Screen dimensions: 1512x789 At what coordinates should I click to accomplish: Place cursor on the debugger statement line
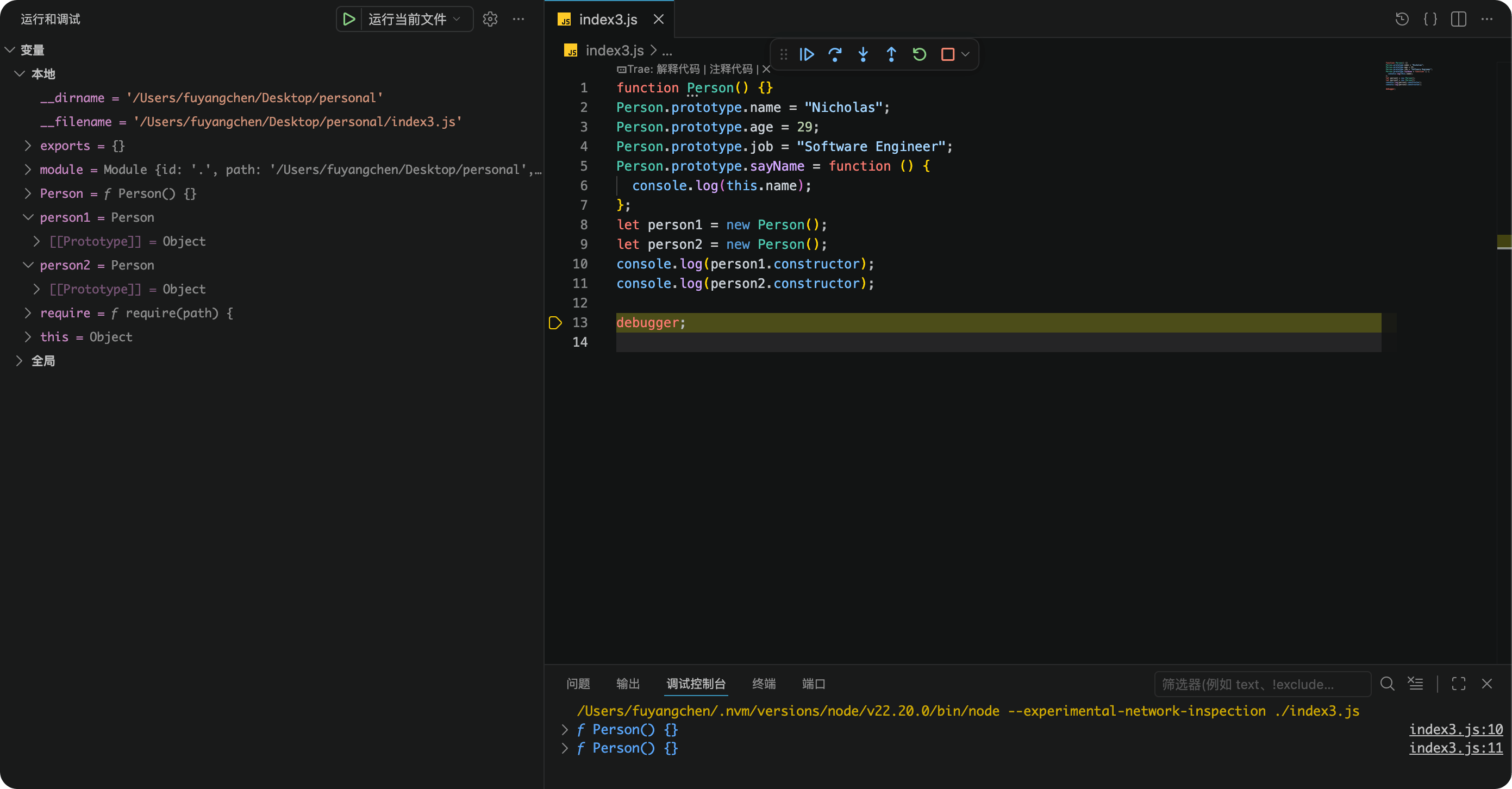[998, 323]
